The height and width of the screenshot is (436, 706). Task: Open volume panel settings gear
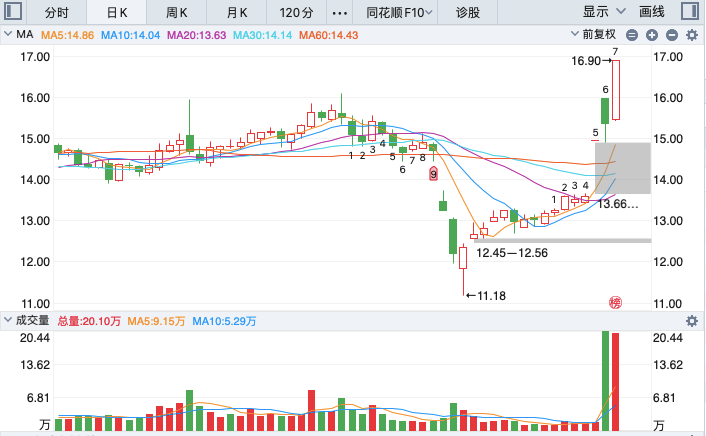click(692, 321)
